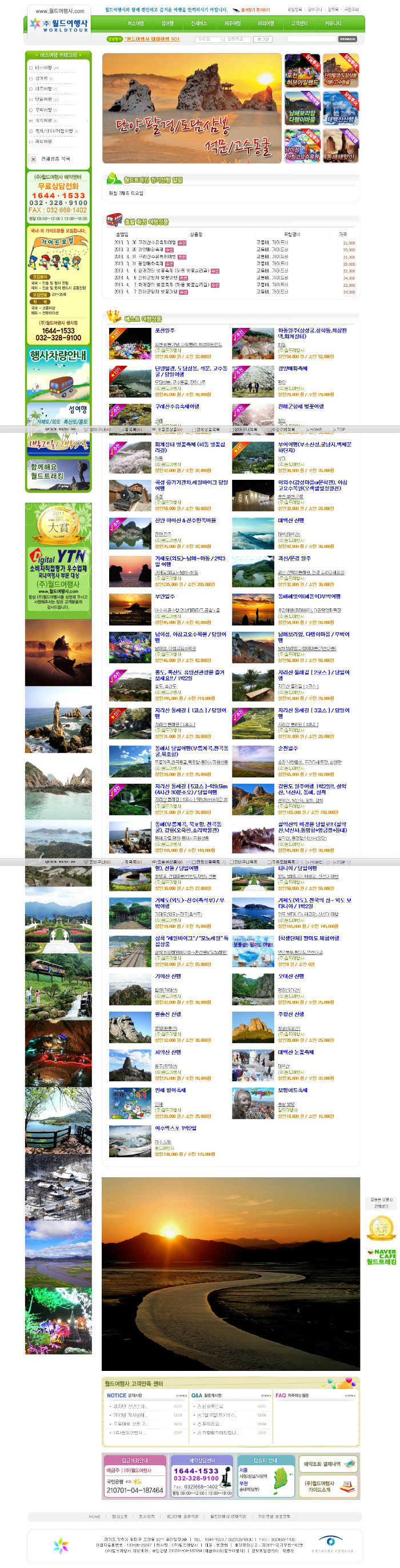Expand the 버스여행 카테고리 sidebar header
The width and height of the screenshot is (400, 1568).
coord(58,55)
